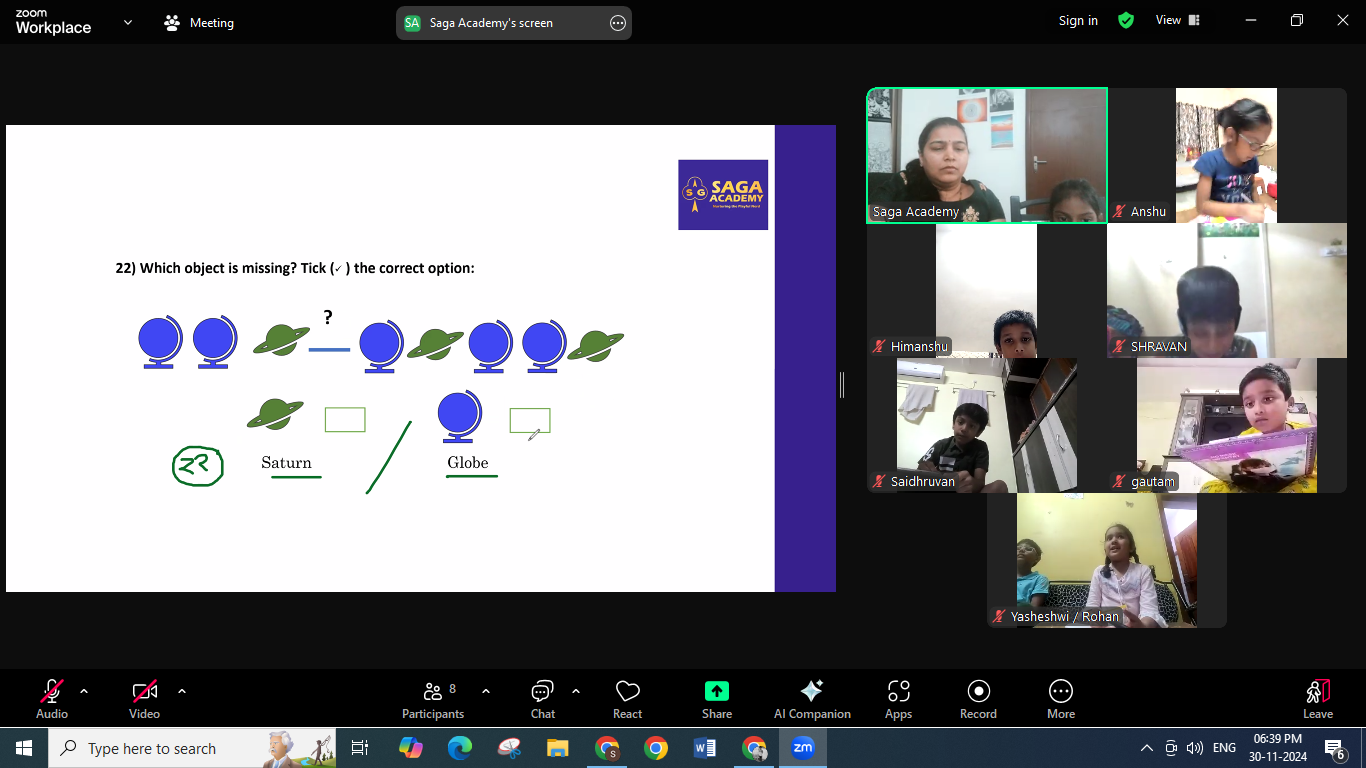This screenshot has height=768, width=1366.
Task: Open the plain Google Chrome taskbar icon
Action: [x=656, y=748]
